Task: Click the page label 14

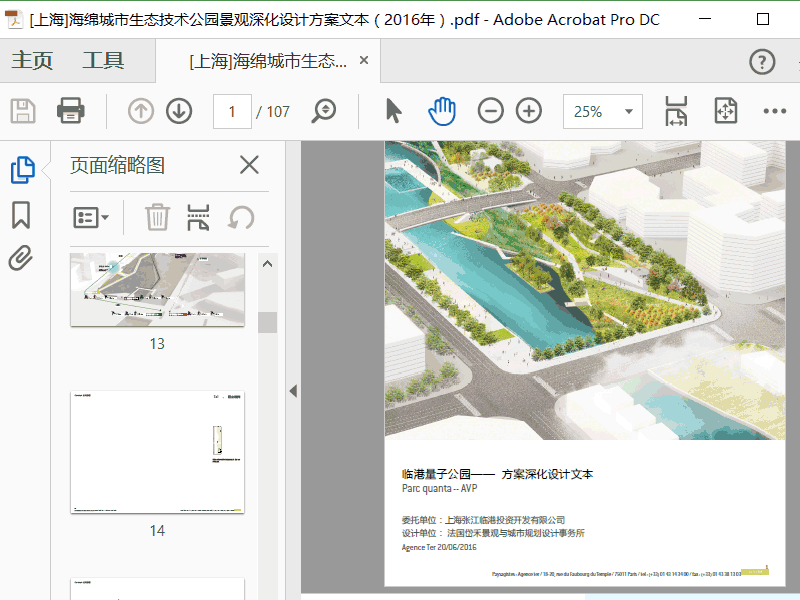Action: (157, 531)
